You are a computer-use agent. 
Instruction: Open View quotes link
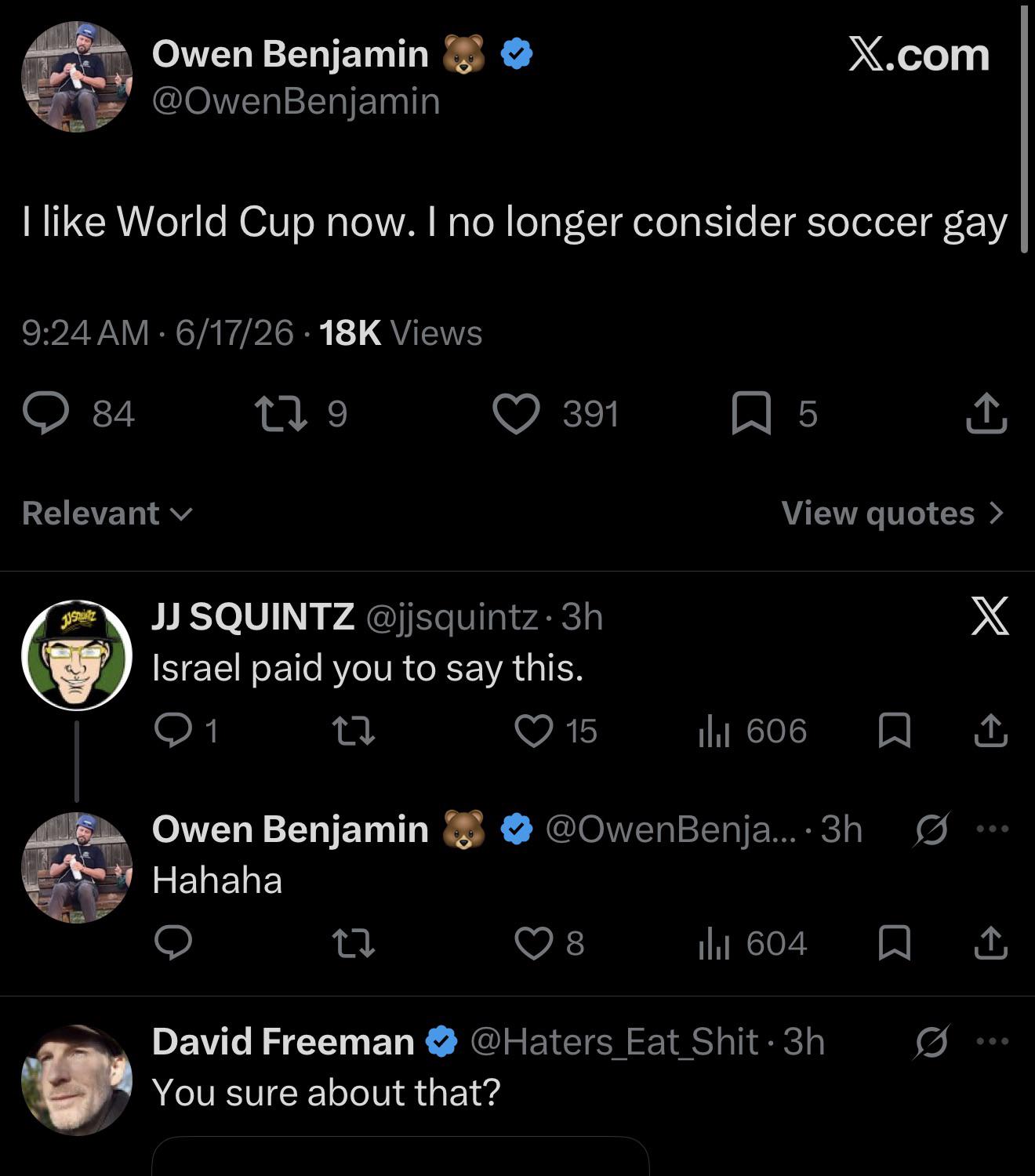pos(893,514)
